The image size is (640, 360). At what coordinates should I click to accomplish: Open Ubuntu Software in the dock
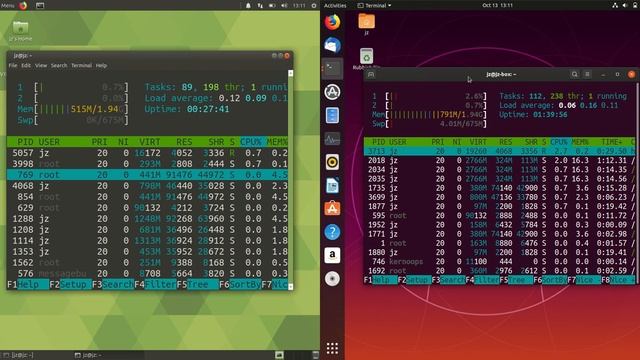coord(333,209)
